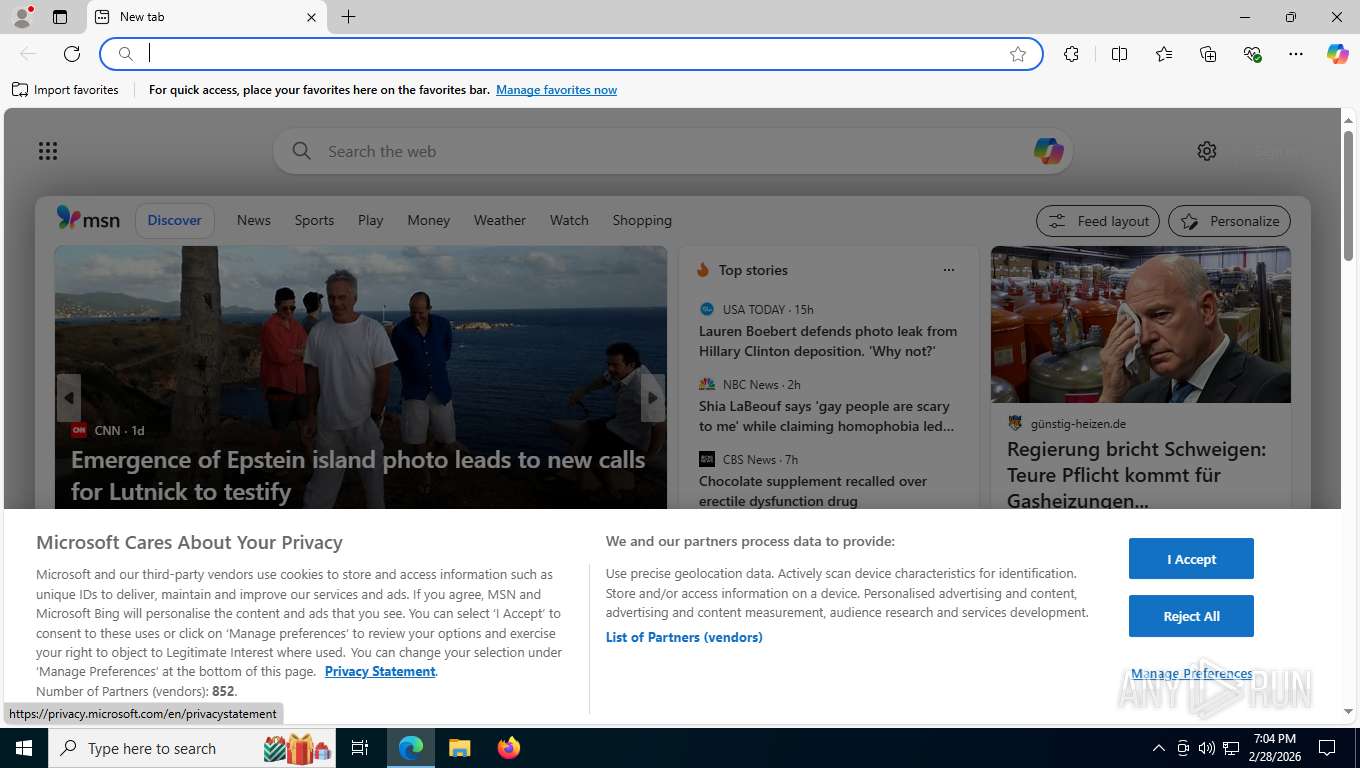This screenshot has width=1360, height=768.
Task: Toggle Split screen view
Action: [1119, 54]
